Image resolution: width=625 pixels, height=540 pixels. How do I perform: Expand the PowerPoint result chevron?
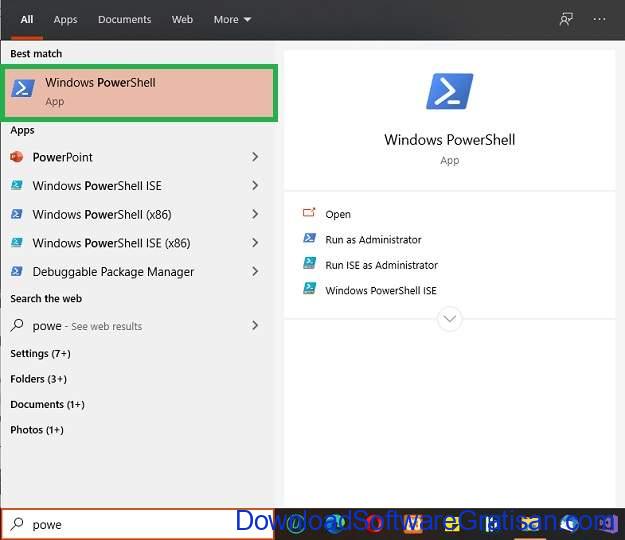click(255, 157)
